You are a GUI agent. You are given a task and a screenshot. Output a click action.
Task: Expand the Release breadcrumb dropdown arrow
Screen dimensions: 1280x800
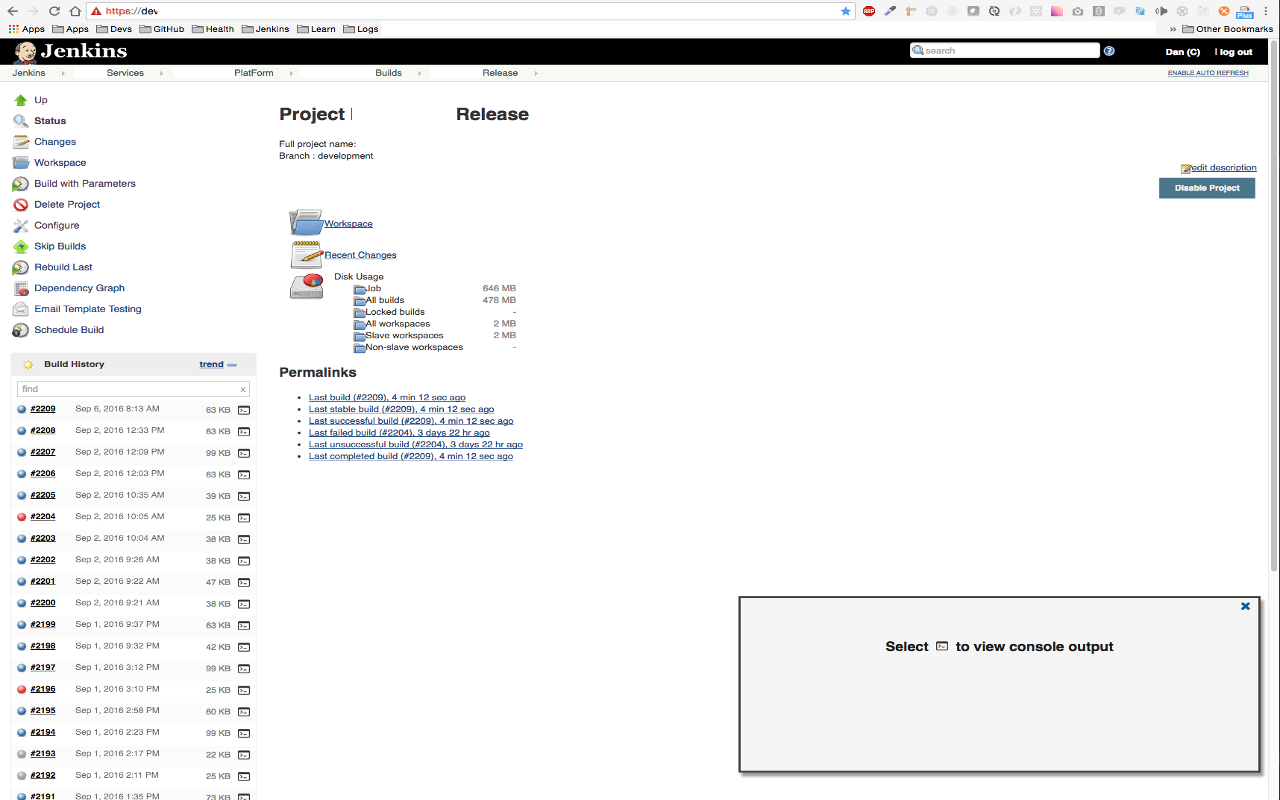536,73
